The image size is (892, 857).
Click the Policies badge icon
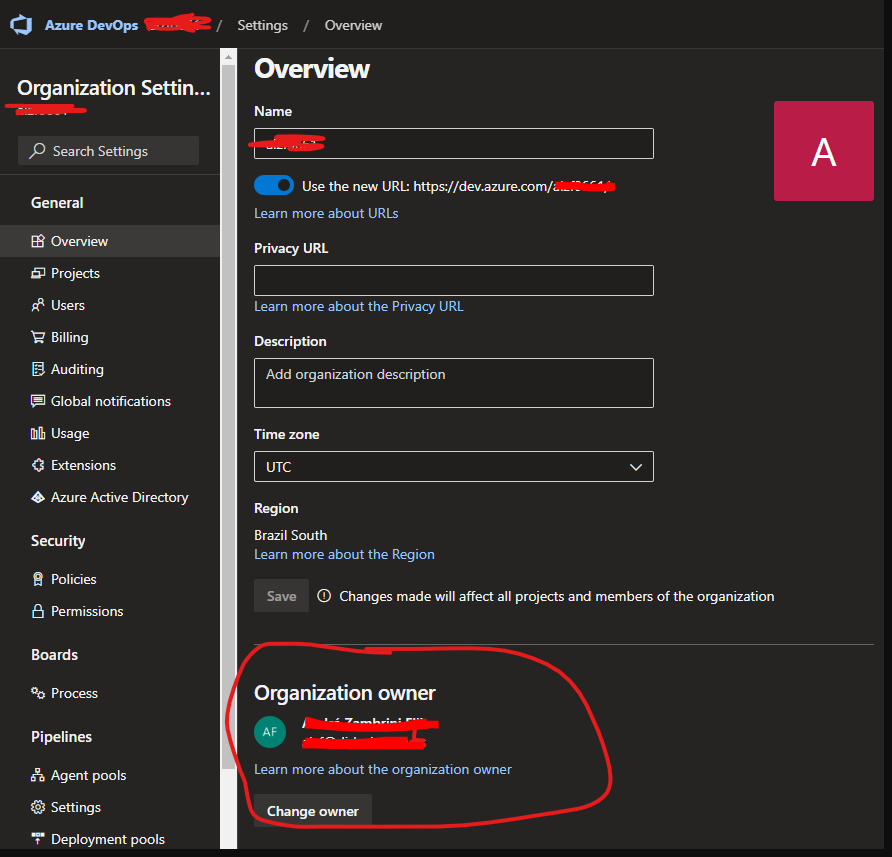pos(38,579)
